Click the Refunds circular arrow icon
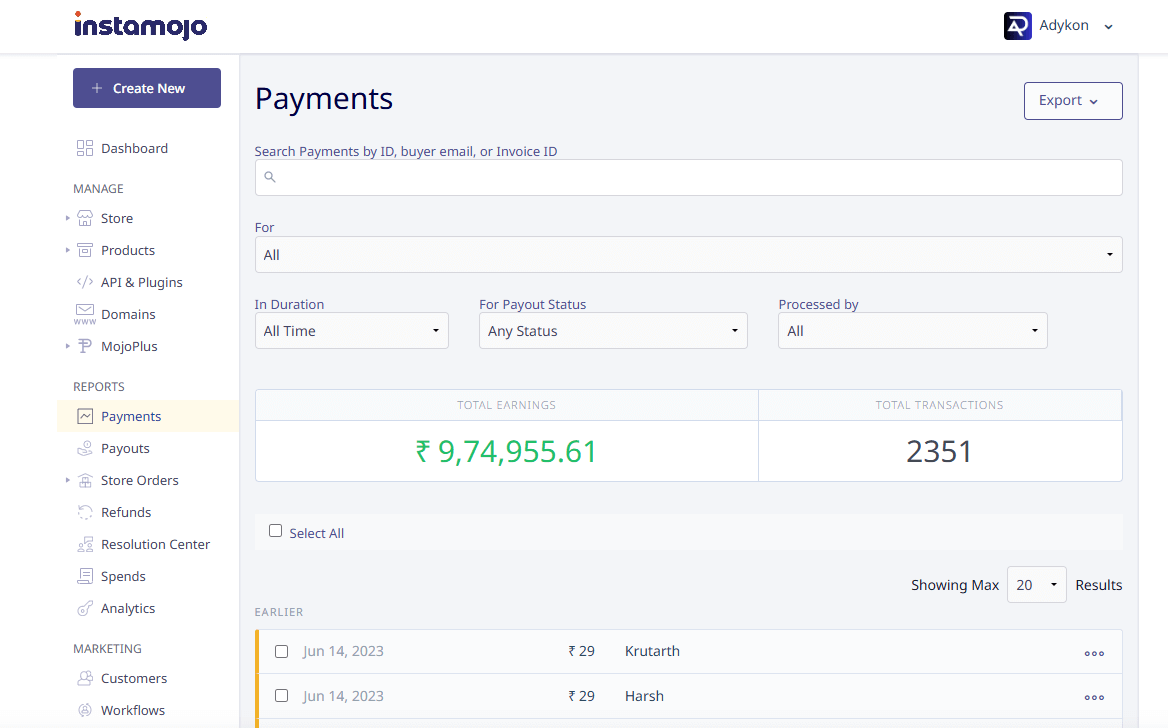1168x728 pixels. (x=85, y=512)
